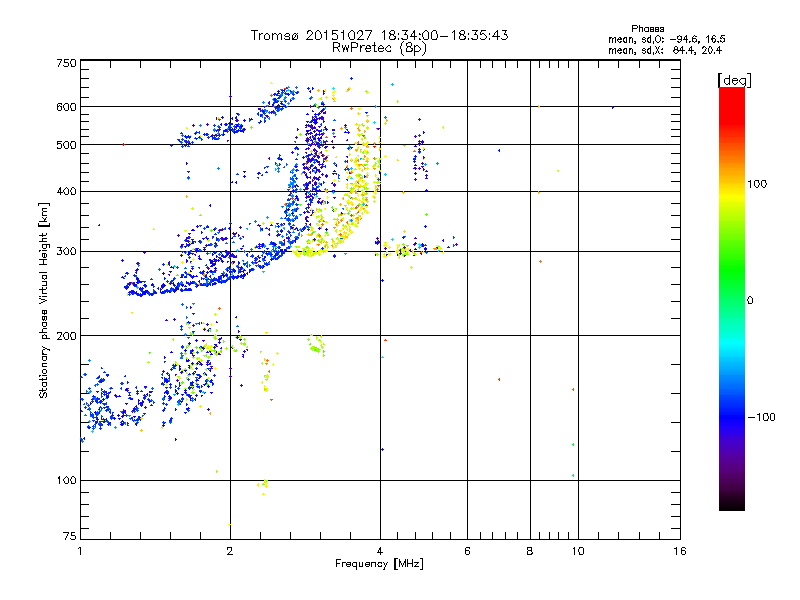This screenshot has height=600, width=800.
Task: Click the colorbar tick label '0'
Action: (750, 301)
